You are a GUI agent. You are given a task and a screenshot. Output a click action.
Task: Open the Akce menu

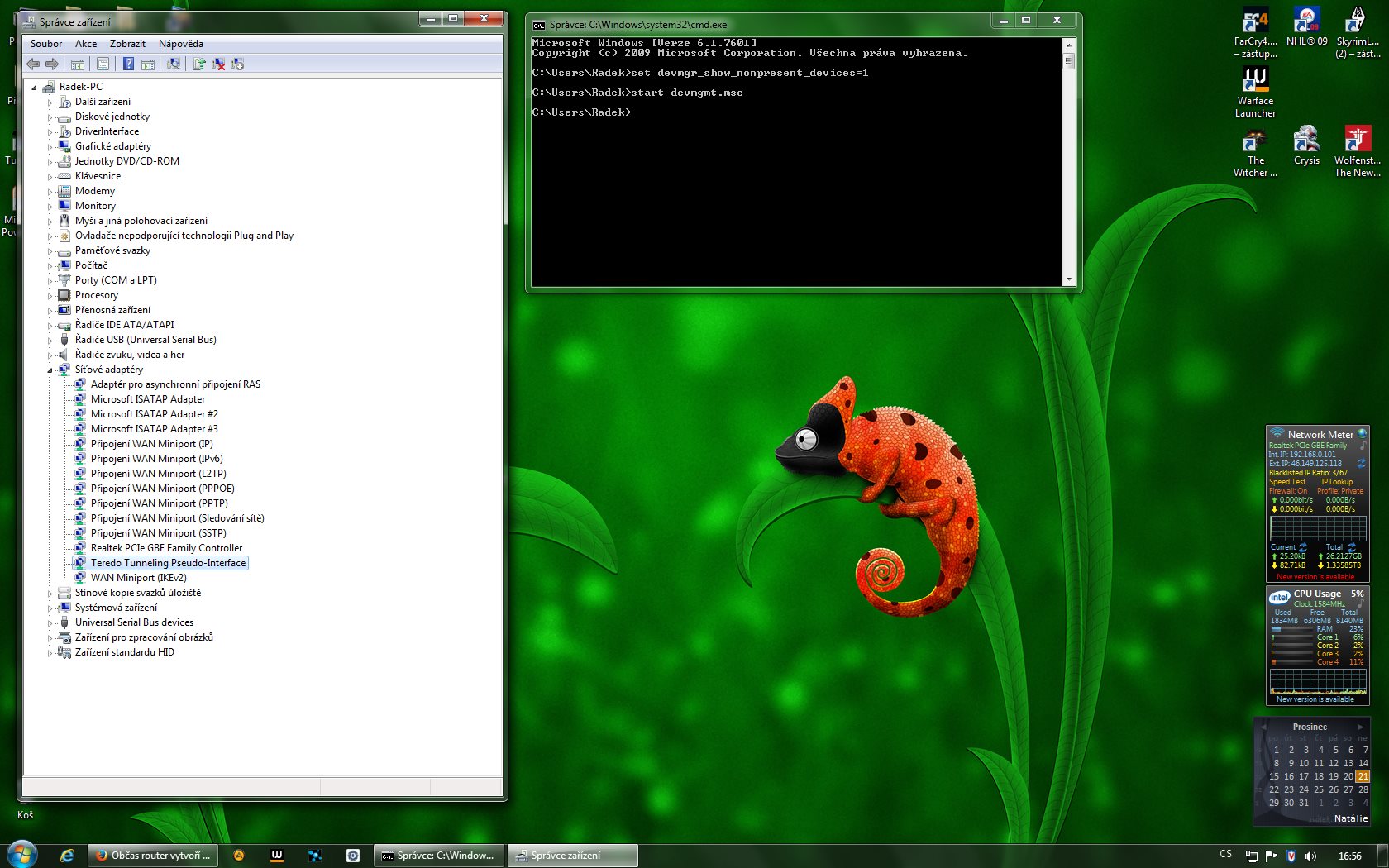86,44
